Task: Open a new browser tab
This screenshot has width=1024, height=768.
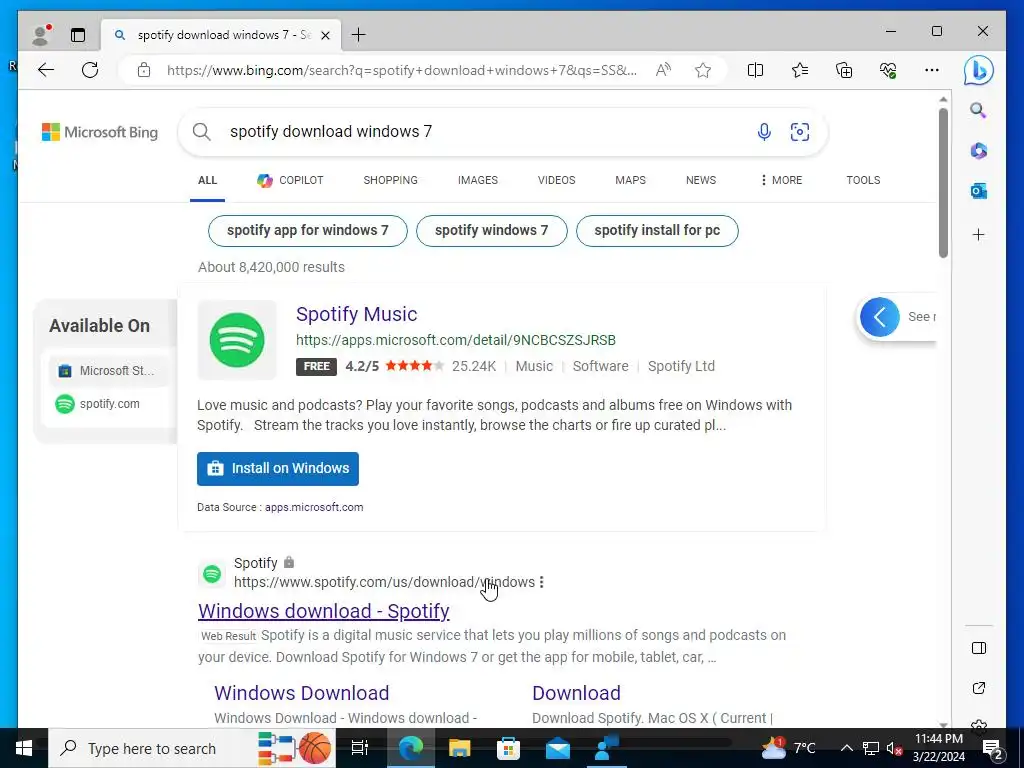Action: 359,35
